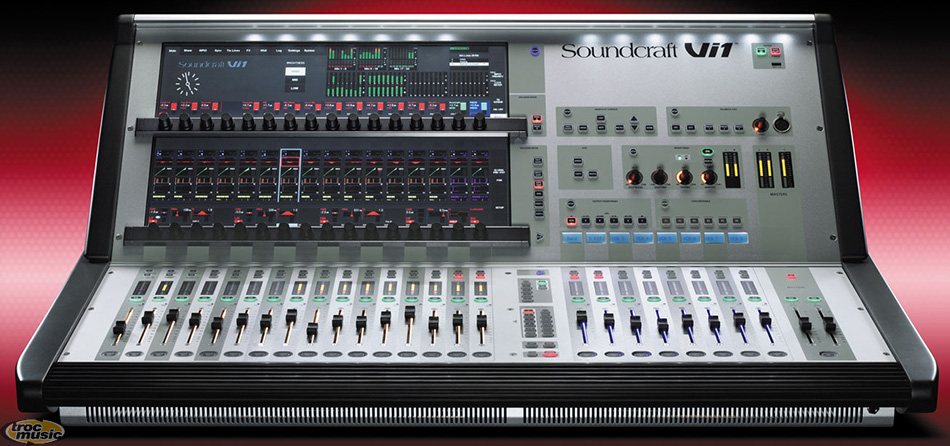Click the talkback XLR microphone socket
The height and width of the screenshot is (446, 950).
click(781, 124)
